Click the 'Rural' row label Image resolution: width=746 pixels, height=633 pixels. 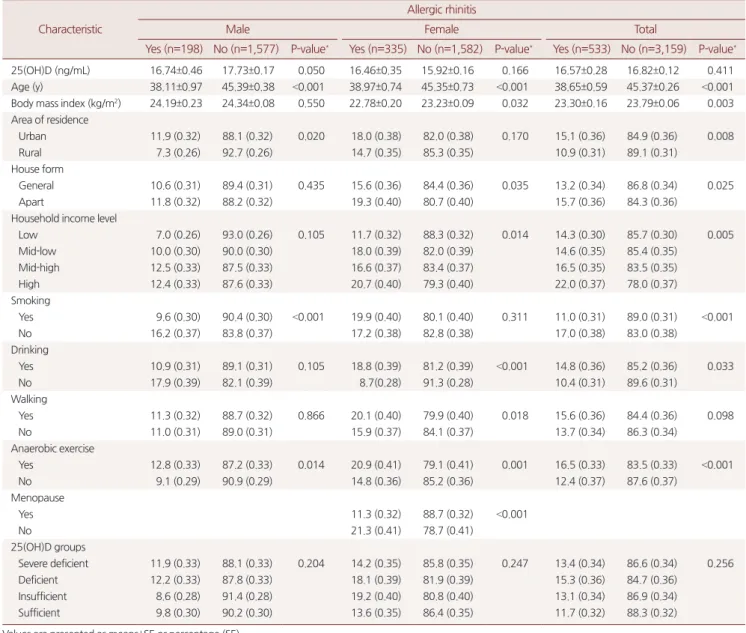point(30,153)
